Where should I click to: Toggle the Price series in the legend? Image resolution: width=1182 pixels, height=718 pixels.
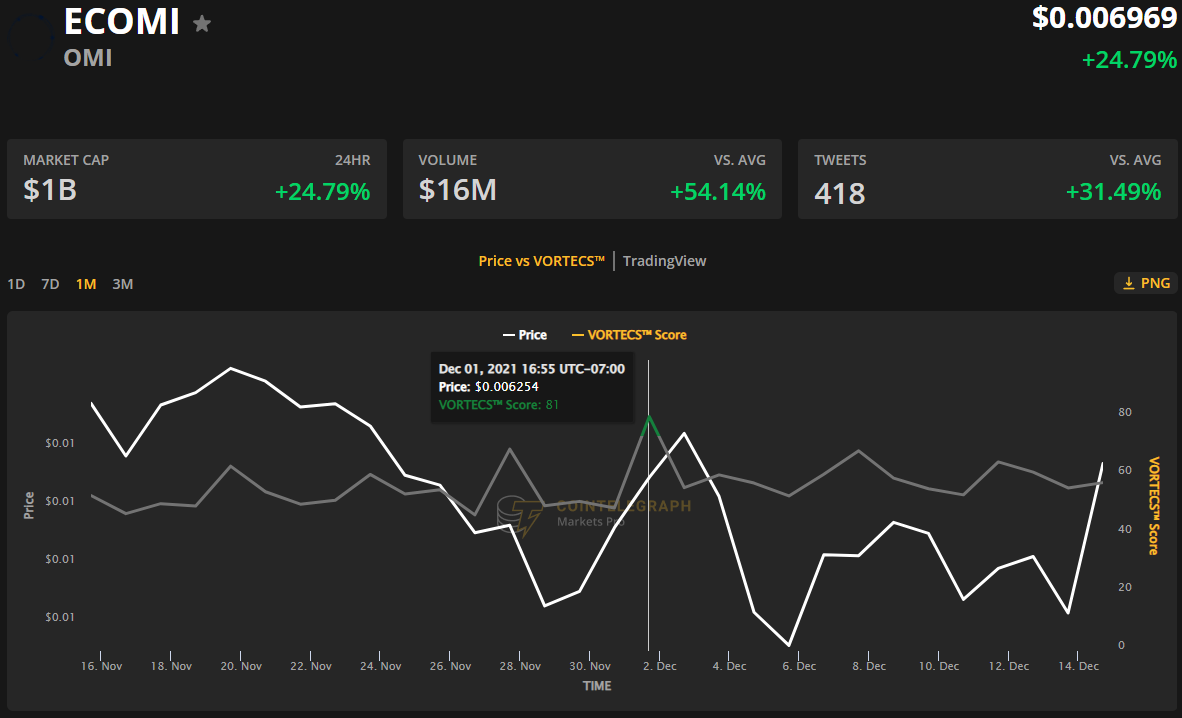point(525,335)
